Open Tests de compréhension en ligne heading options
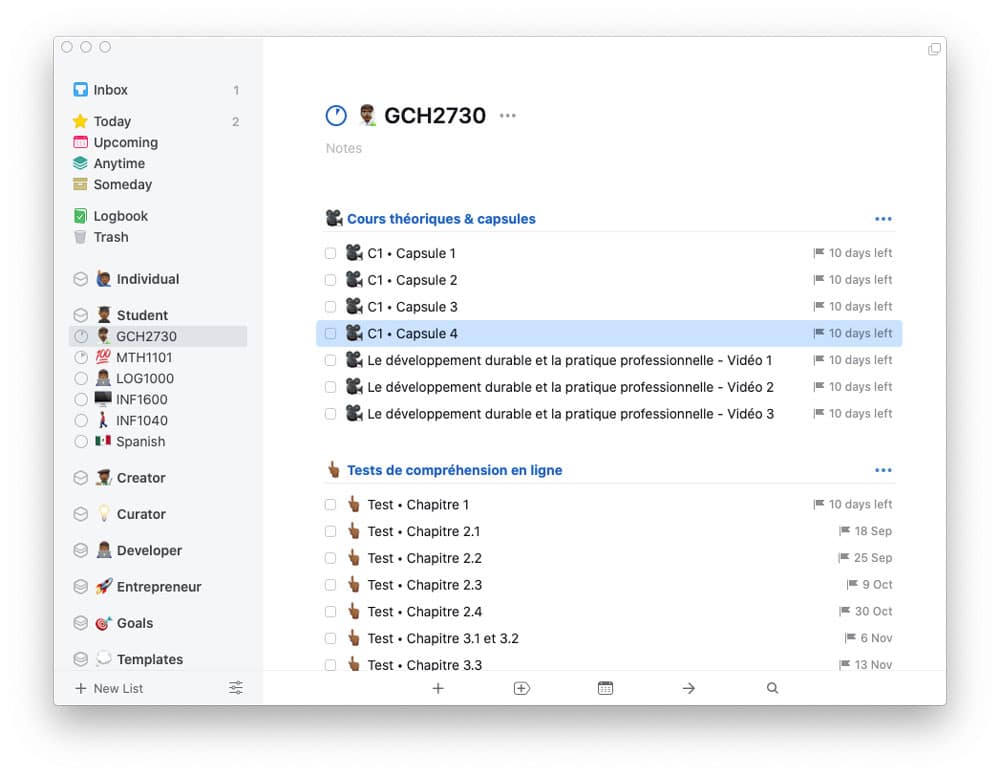Image resolution: width=1000 pixels, height=776 pixels. coord(883,470)
